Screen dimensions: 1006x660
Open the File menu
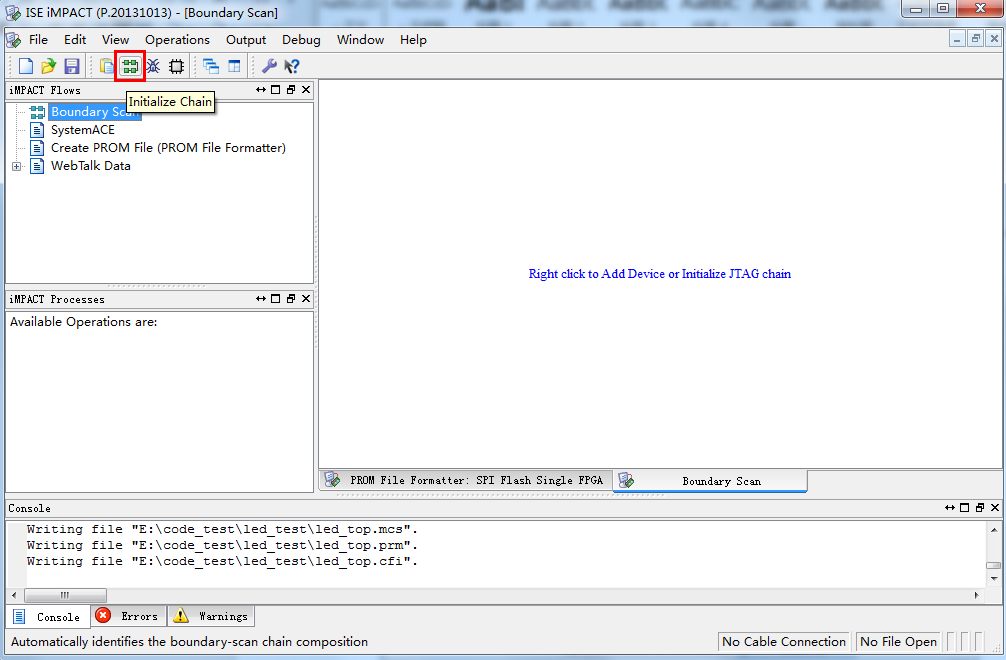tap(38, 40)
